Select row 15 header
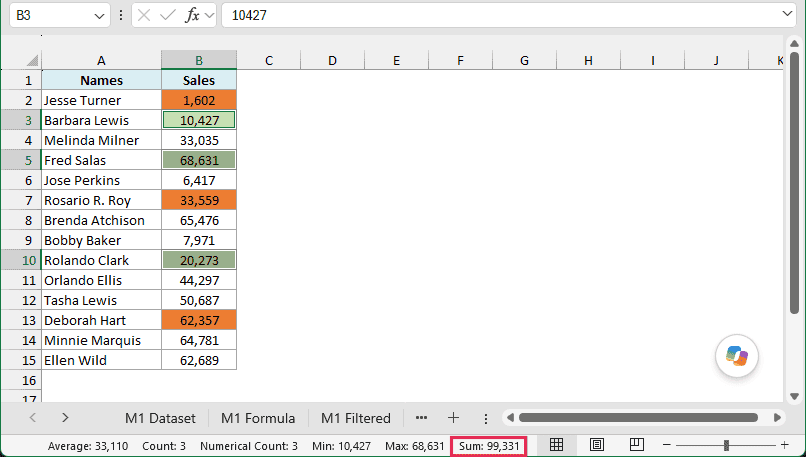The width and height of the screenshot is (806, 457). (22, 360)
